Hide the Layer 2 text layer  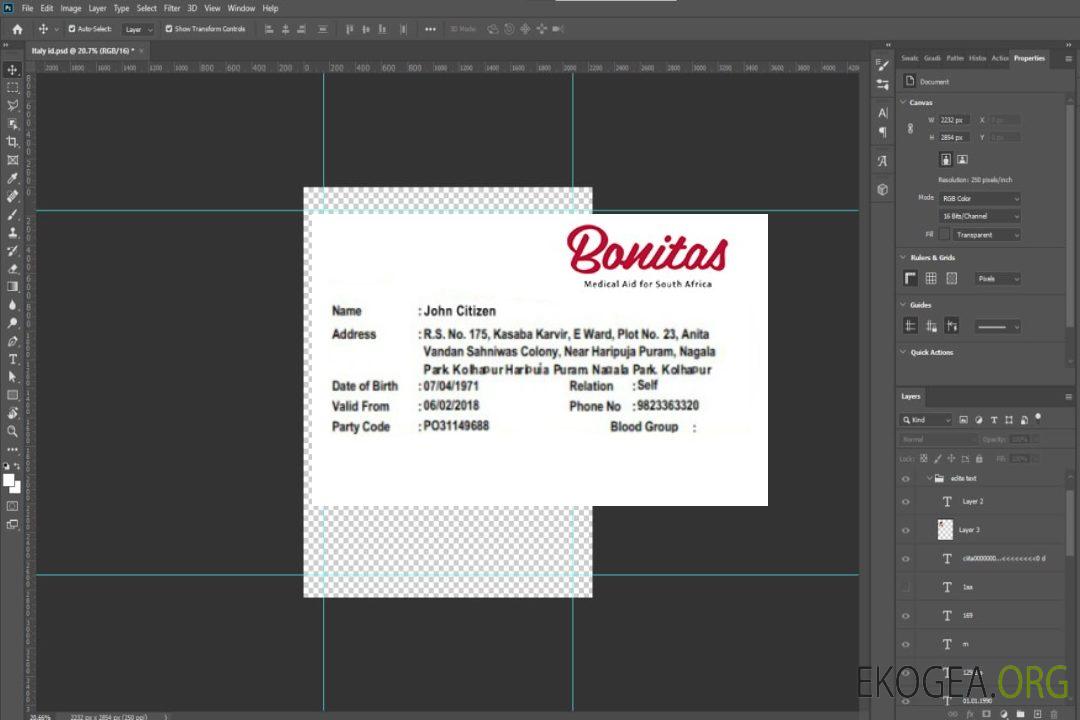(905, 502)
